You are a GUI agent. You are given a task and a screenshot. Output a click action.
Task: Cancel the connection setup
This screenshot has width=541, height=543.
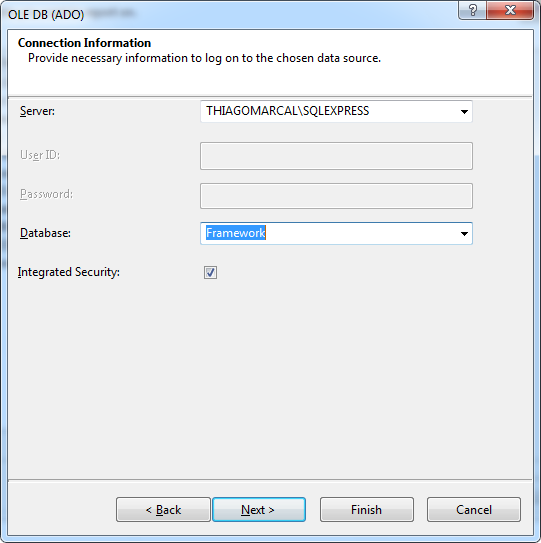[x=474, y=509]
